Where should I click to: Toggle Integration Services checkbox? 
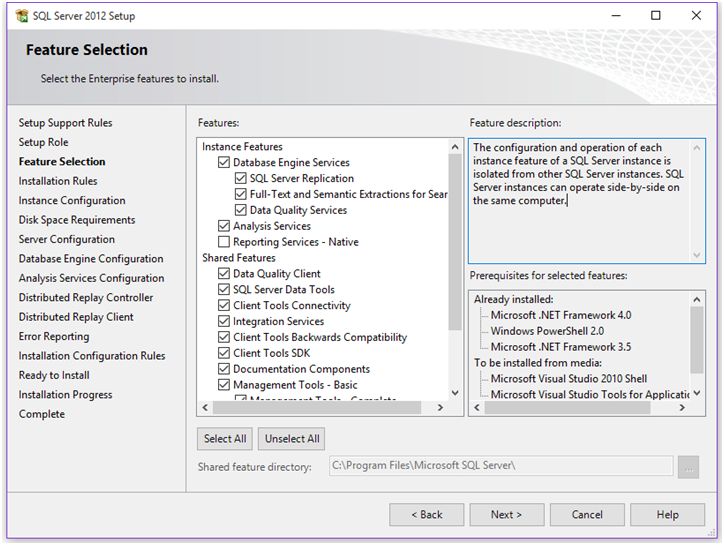[x=224, y=321]
